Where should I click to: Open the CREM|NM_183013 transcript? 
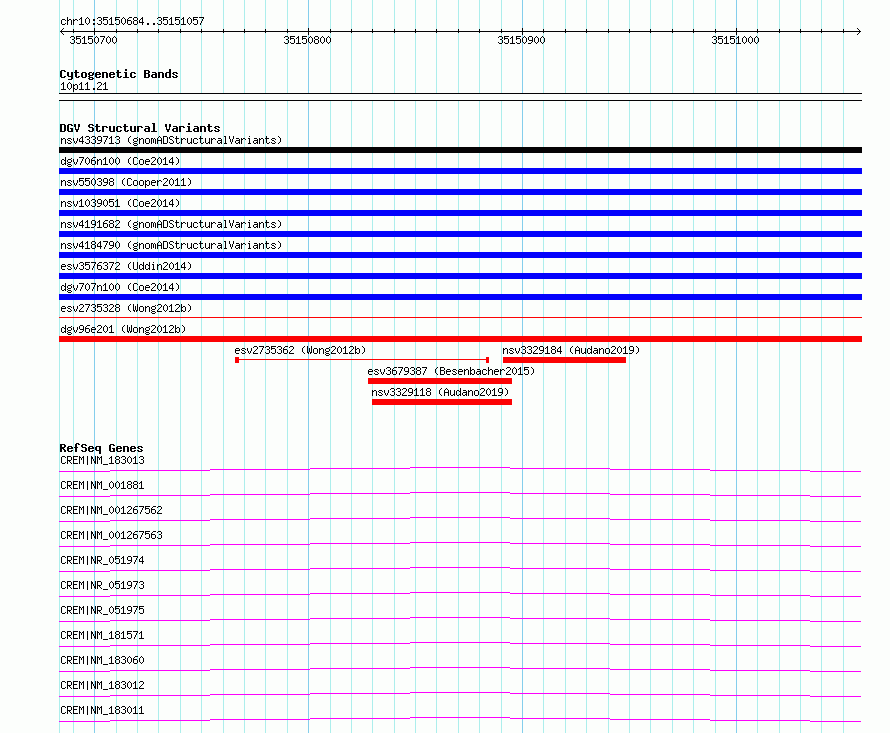(x=102, y=460)
